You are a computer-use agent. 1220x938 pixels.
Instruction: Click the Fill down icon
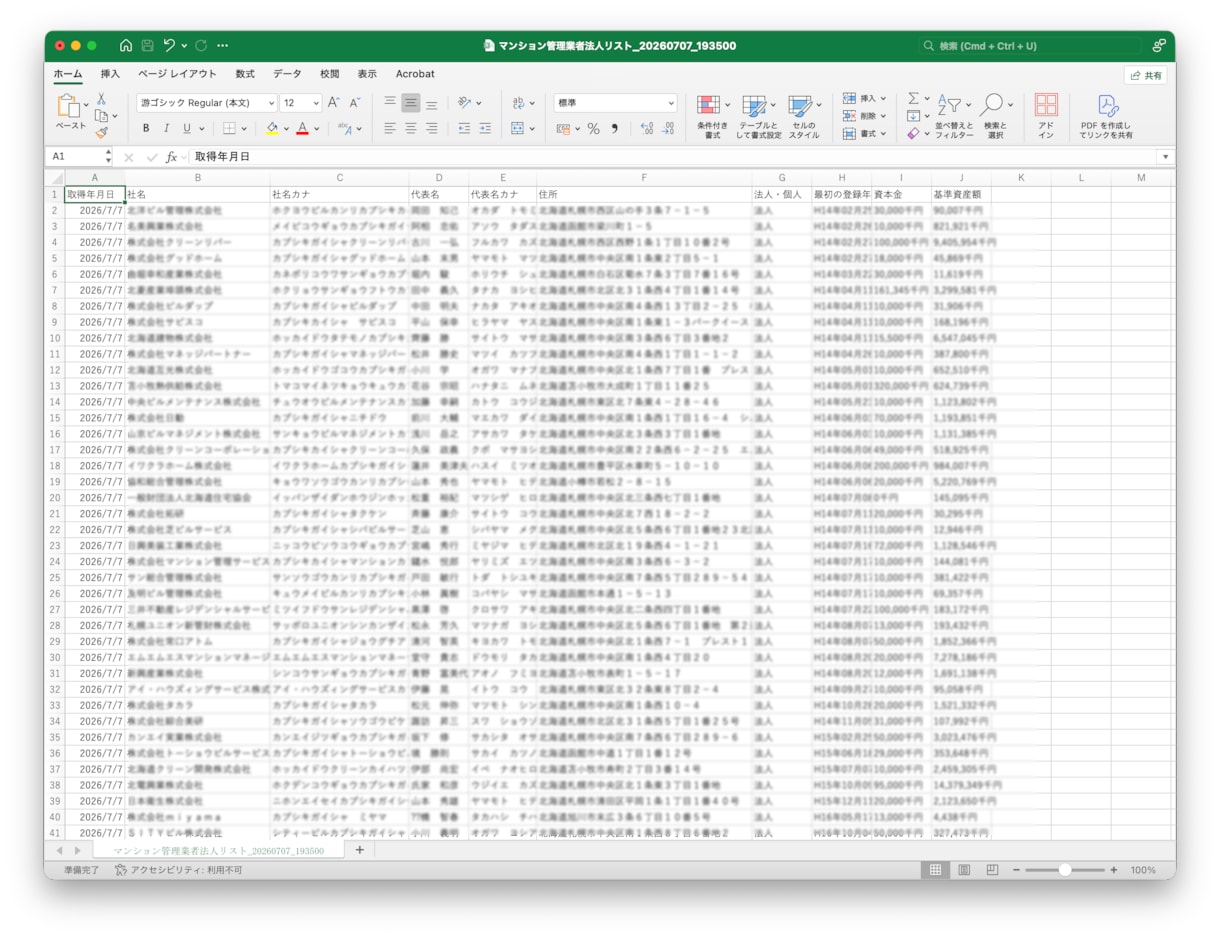(x=913, y=116)
